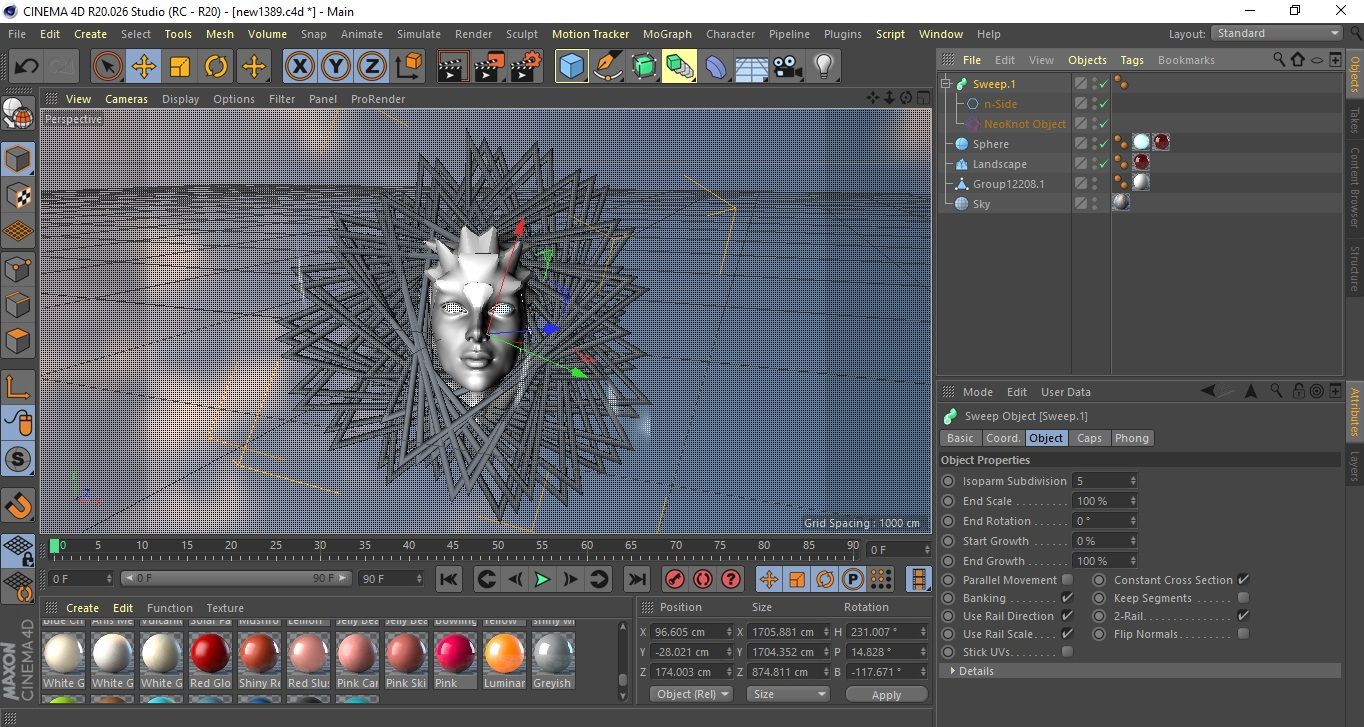Image resolution: width=1364 pixels, height=727 pixels.
Task: Toggle Z axis lock
Action: click(x=372, y=67)
